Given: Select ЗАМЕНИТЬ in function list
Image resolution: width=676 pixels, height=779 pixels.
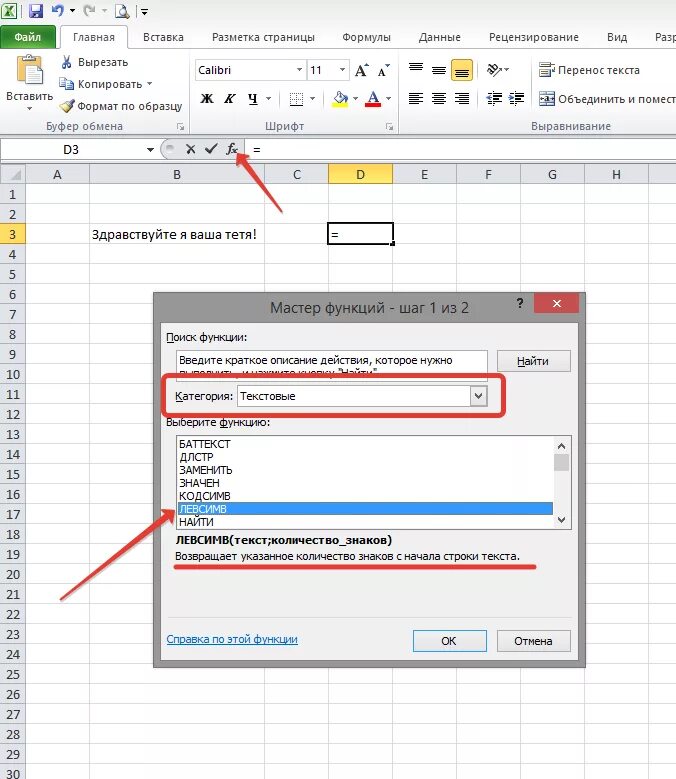Looking at the screenshot, I should click(365, 469).
